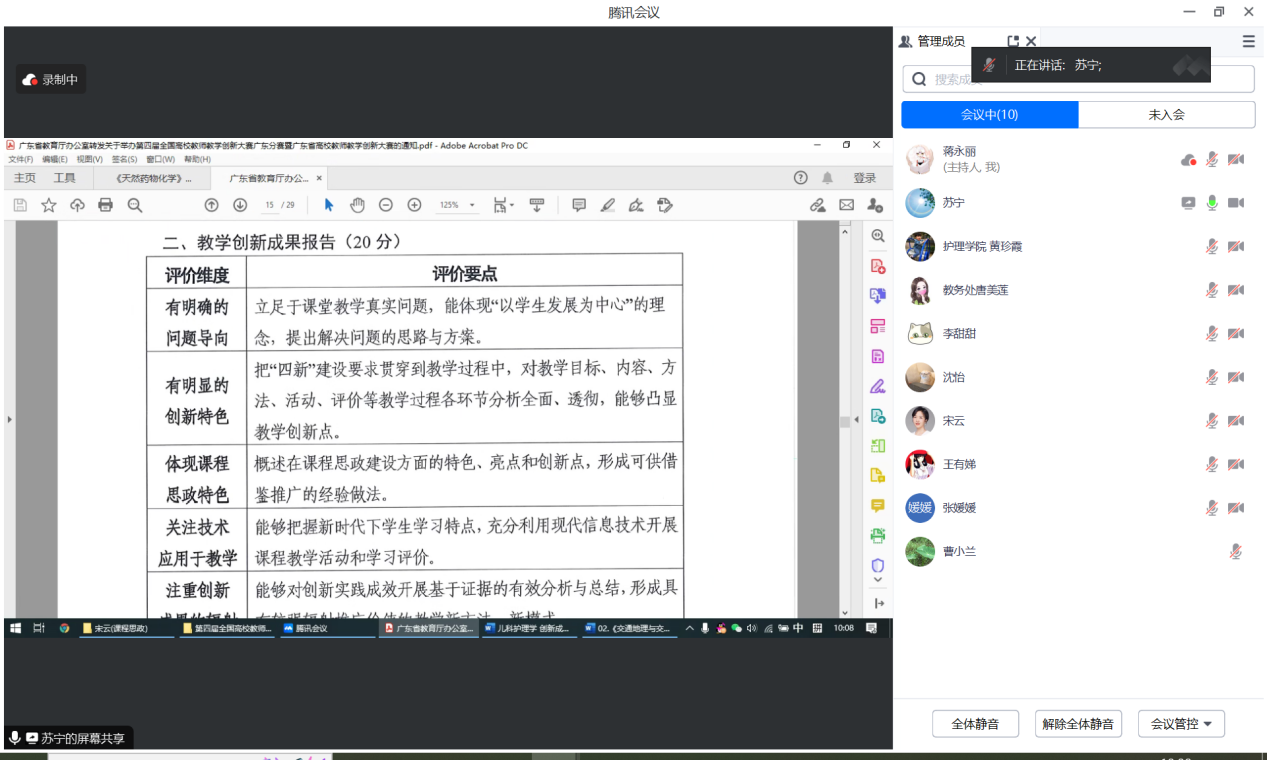Click the 解除全体静音 button
Viewport: 1267px width, 760px height.
pyautogui.click(x=1077, y=724)
